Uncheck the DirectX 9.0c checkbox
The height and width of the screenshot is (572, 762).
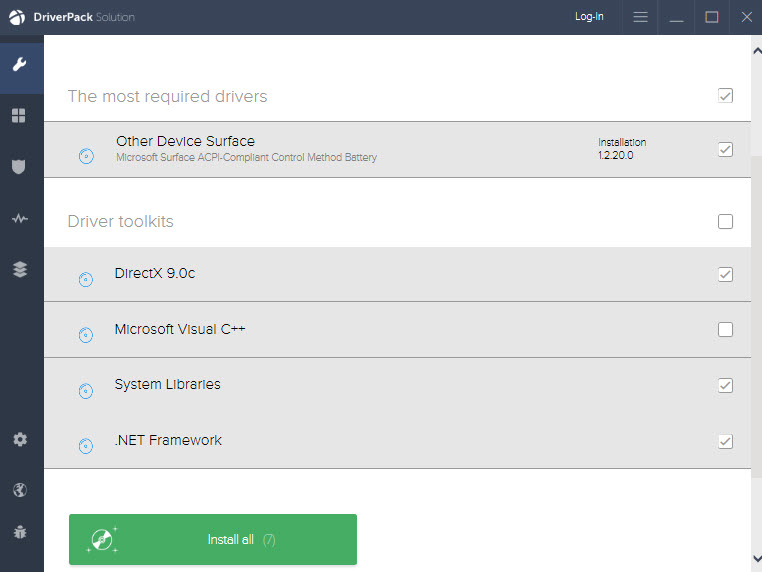tap(725, 275)
